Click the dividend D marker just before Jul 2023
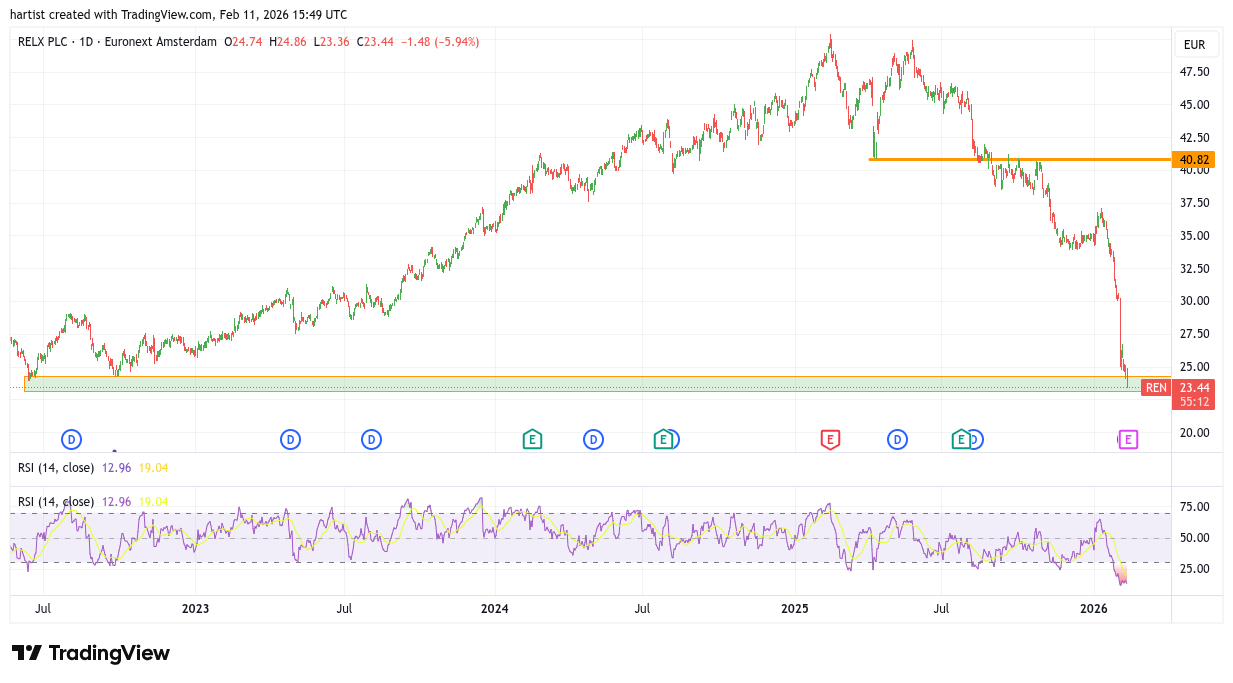1233x683 pixels. pyautogui.click(x=290, y=439)
